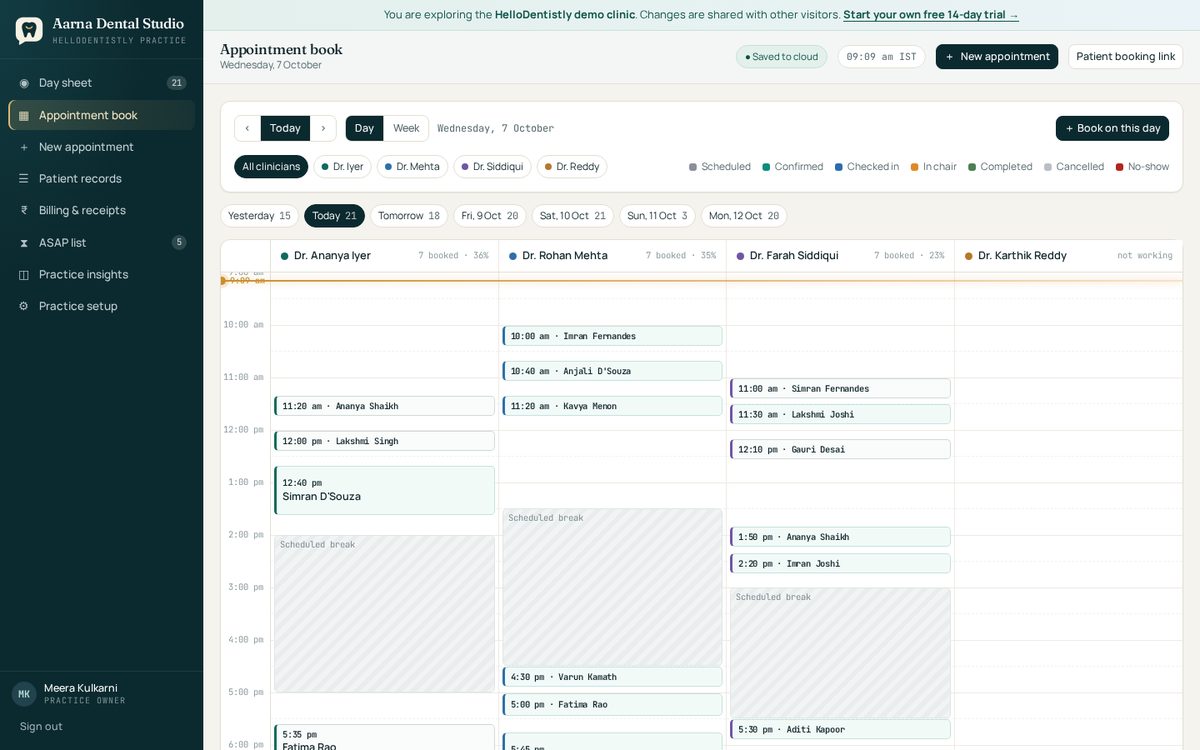
Task: Open 2:20 pm Imran Joshi appointment
Action: click(x=840, y=564)
